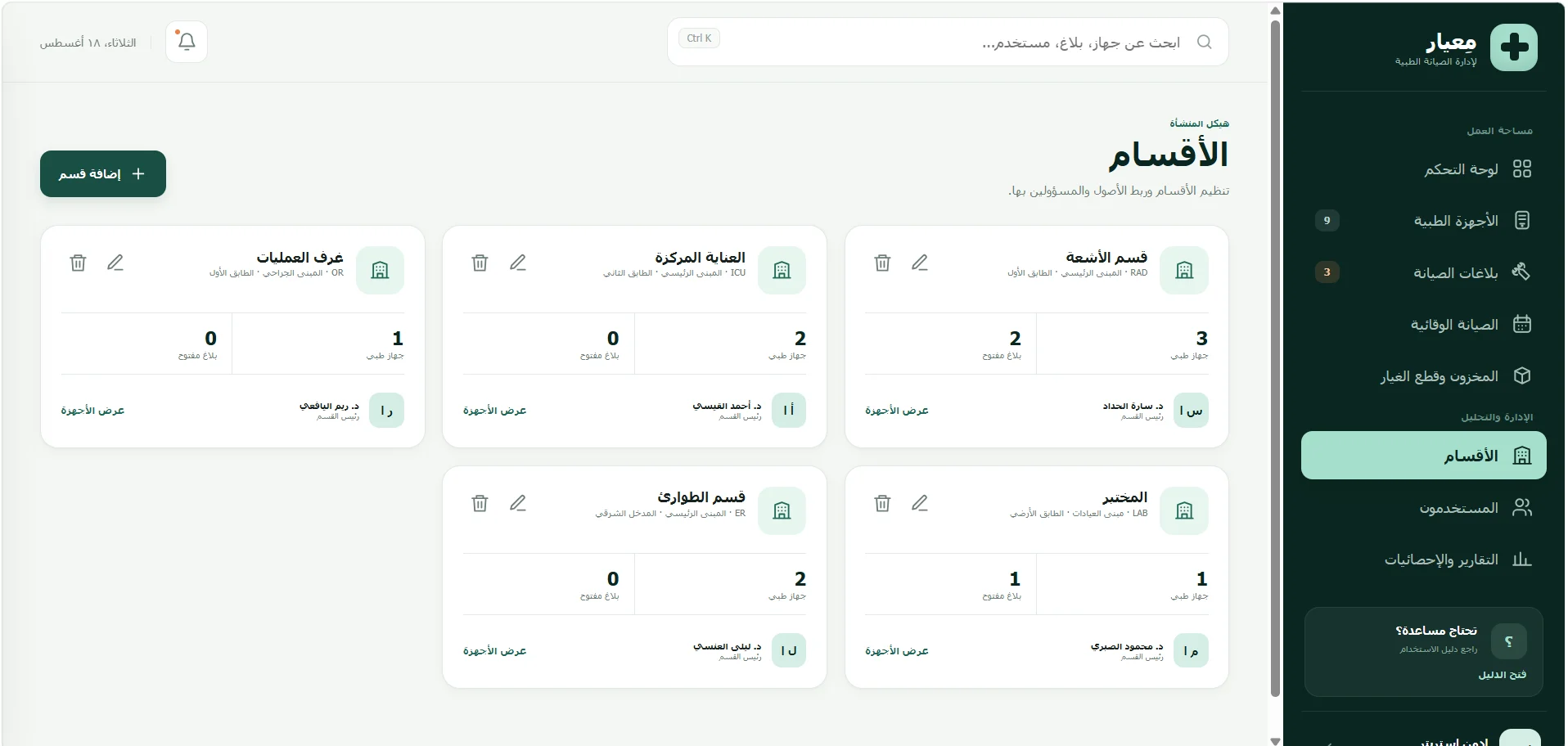Edit غرف العمليات with pencil icon
Image resolution: width=1568 pixels, height=746 pixels.
pyautogui.click(x=115, y=263)
